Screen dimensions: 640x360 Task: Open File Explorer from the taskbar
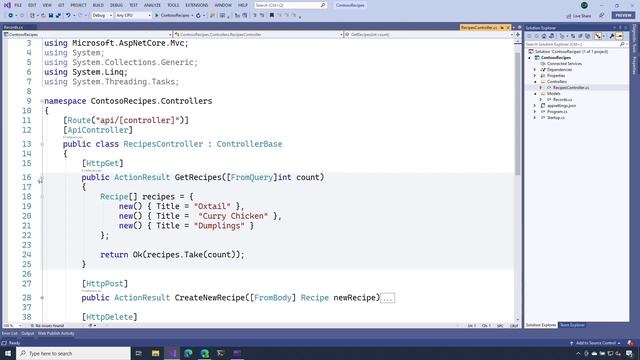coord(156,353)
